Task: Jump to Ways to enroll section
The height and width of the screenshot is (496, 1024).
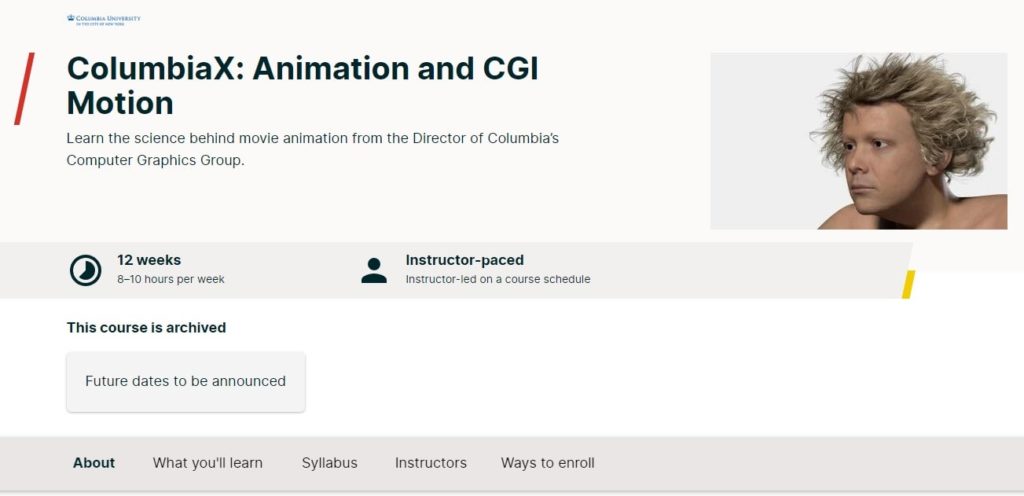Action: tap(547, 463)
